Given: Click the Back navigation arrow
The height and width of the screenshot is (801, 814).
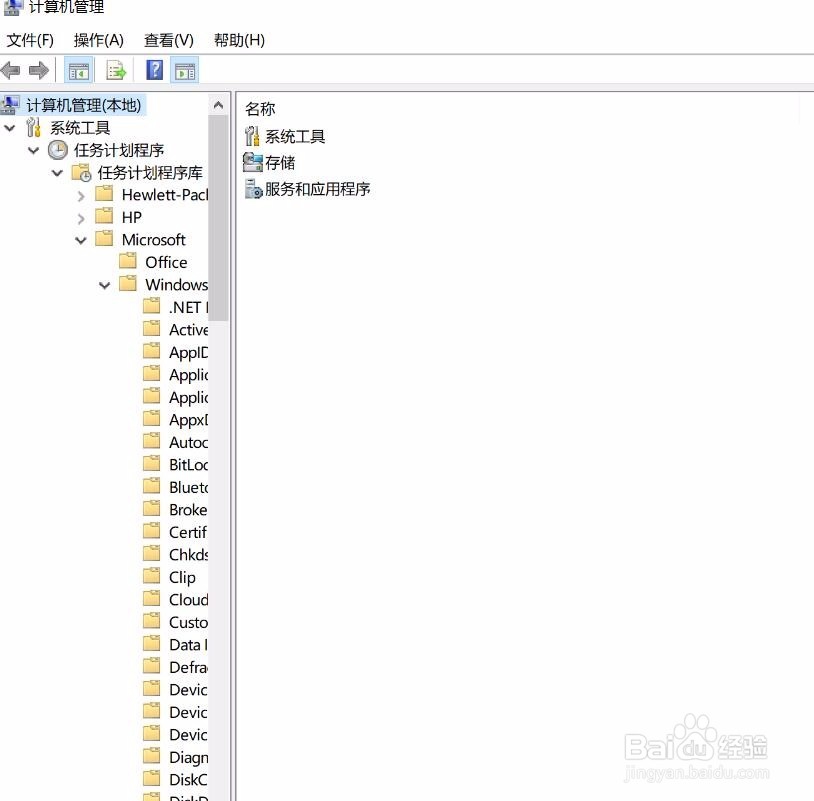Looking at the screenshot, I should point(10,70).
